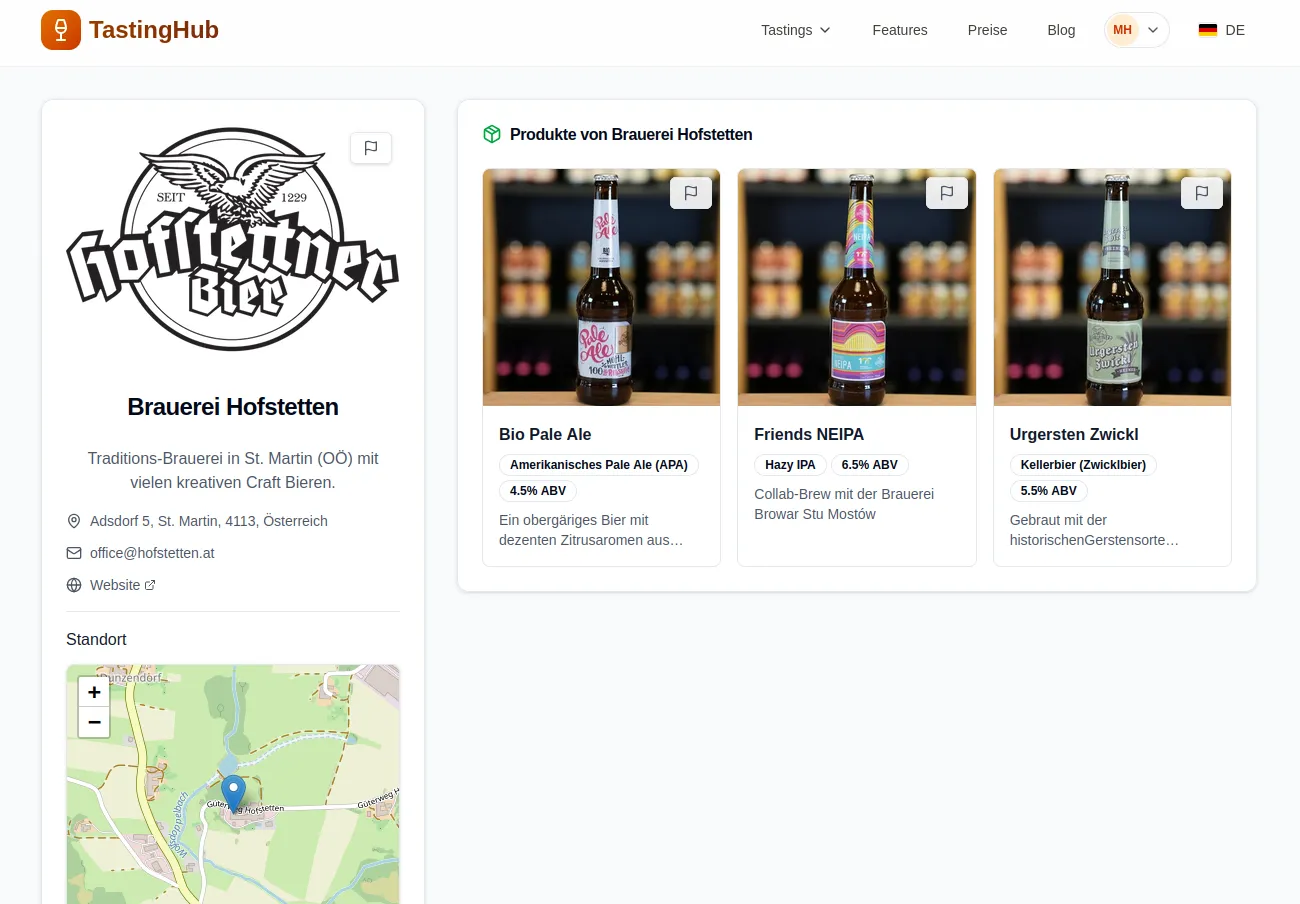Flag the Urgersten Zwickl product
The height and width of the screenshot is (904, 1300).
click(x=1202, y=192)
